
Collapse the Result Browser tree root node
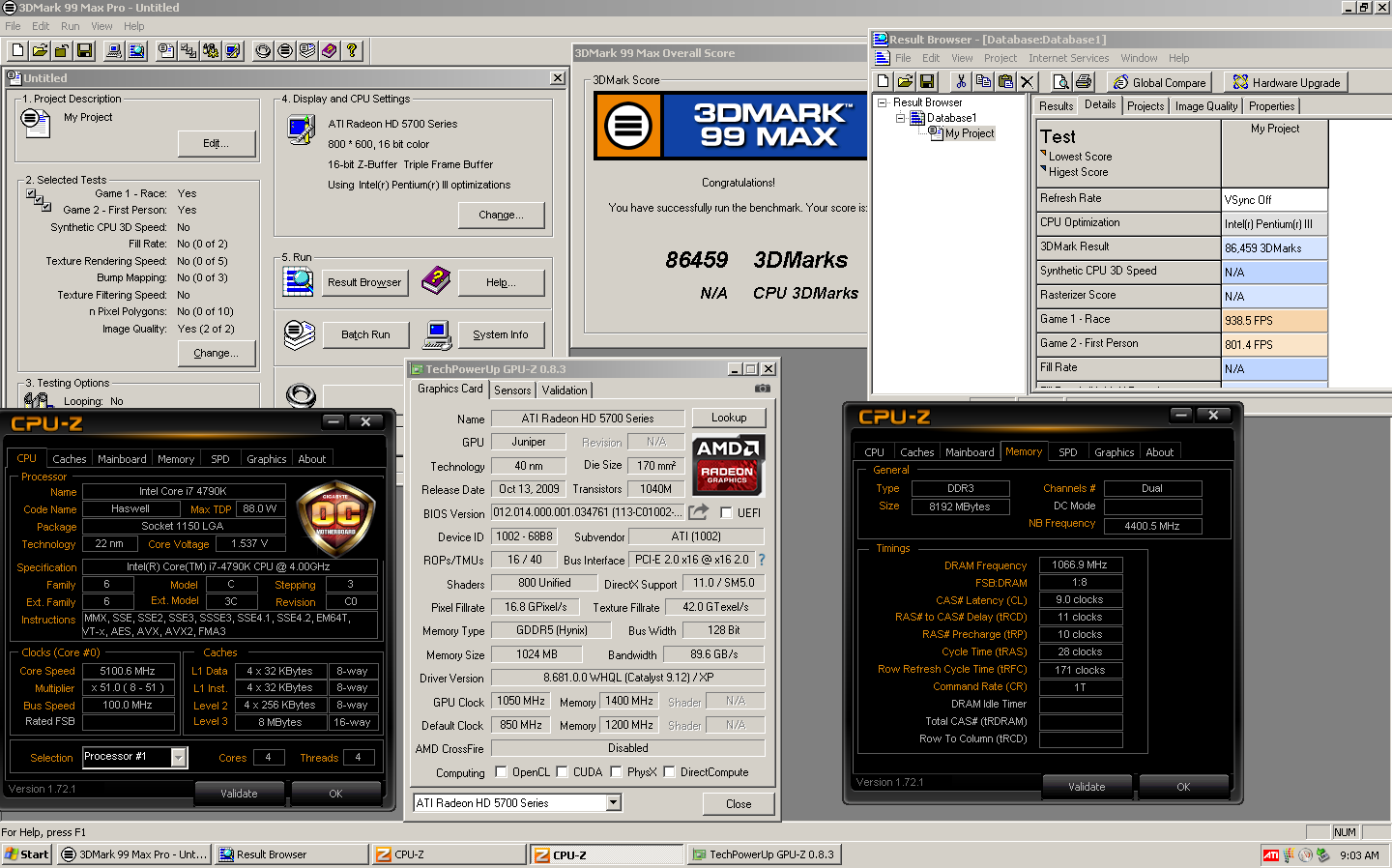(882, 102)
